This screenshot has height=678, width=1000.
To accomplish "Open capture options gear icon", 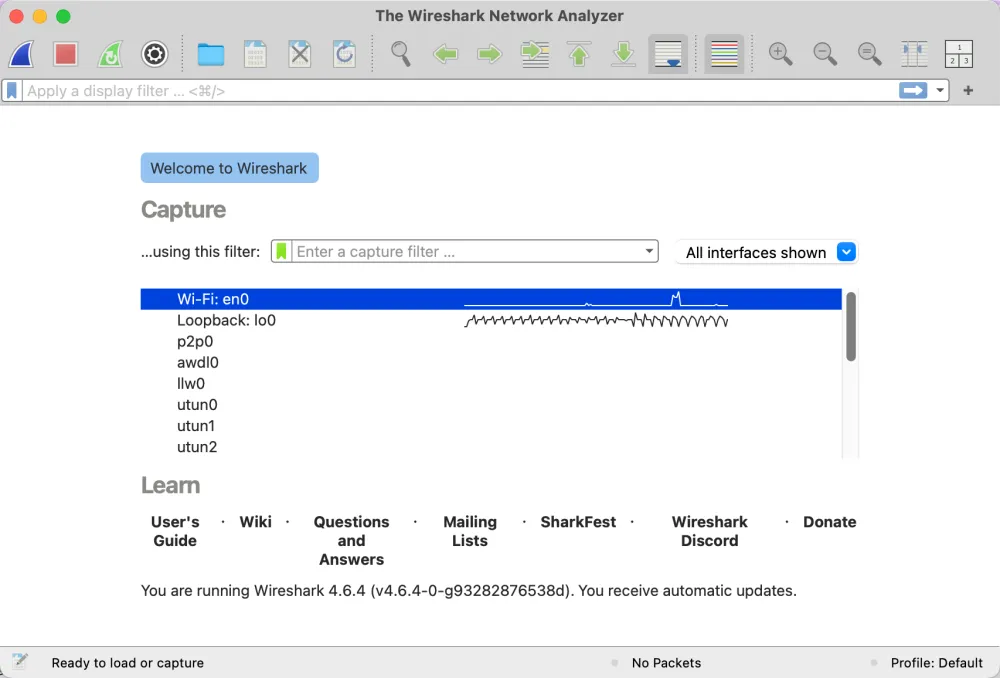I will 154,54.
